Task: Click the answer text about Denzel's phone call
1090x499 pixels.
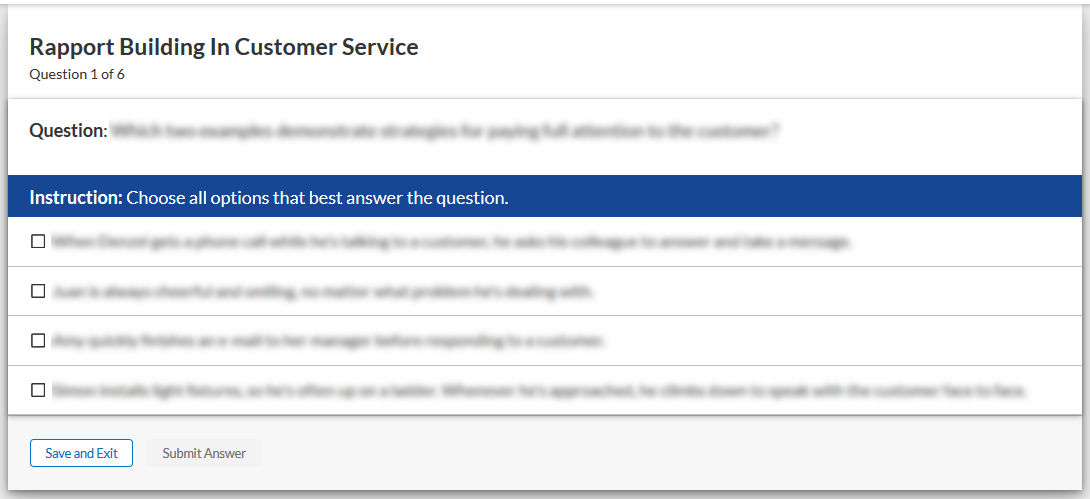Action: pyautogui.click(x=451, y=242)
